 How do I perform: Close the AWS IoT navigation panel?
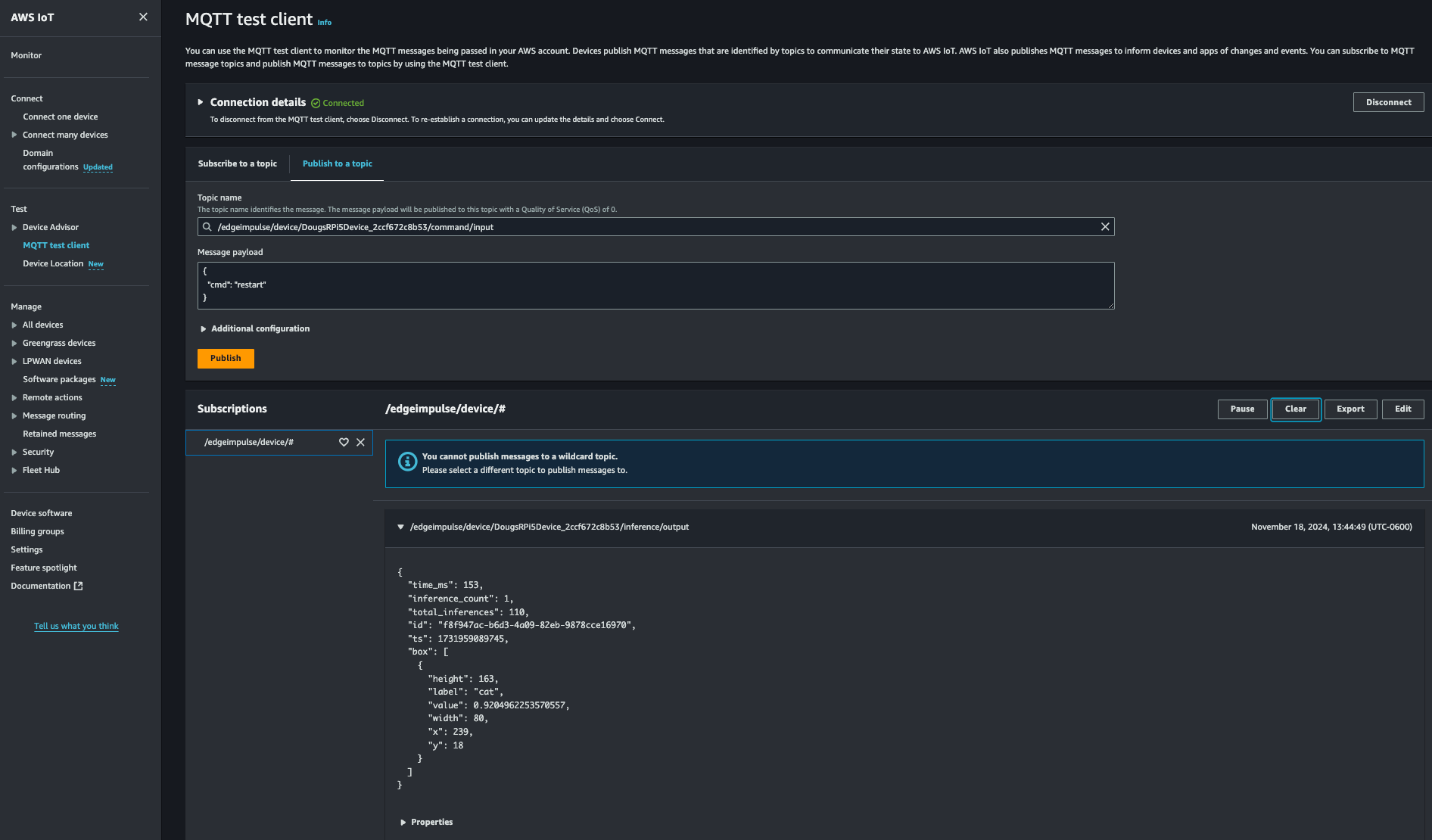pos(143,17)
